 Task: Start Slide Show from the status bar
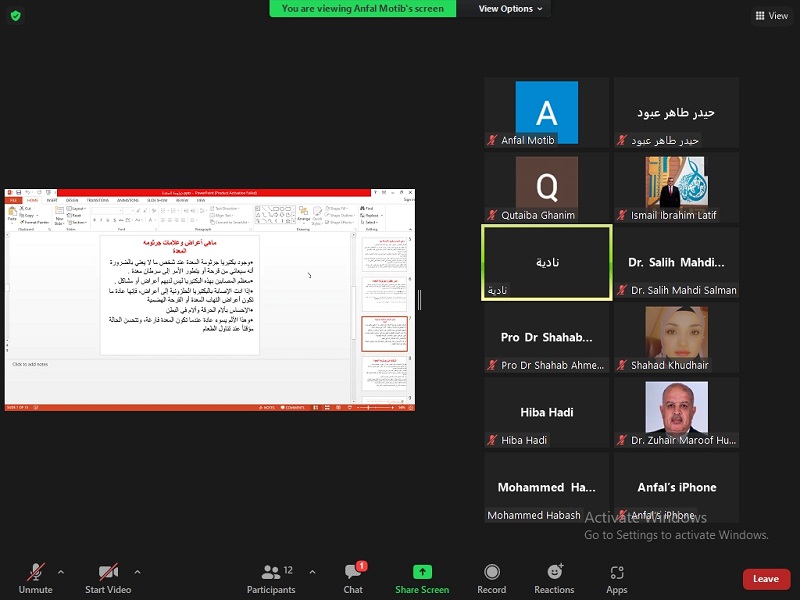[x=349, y=408]
